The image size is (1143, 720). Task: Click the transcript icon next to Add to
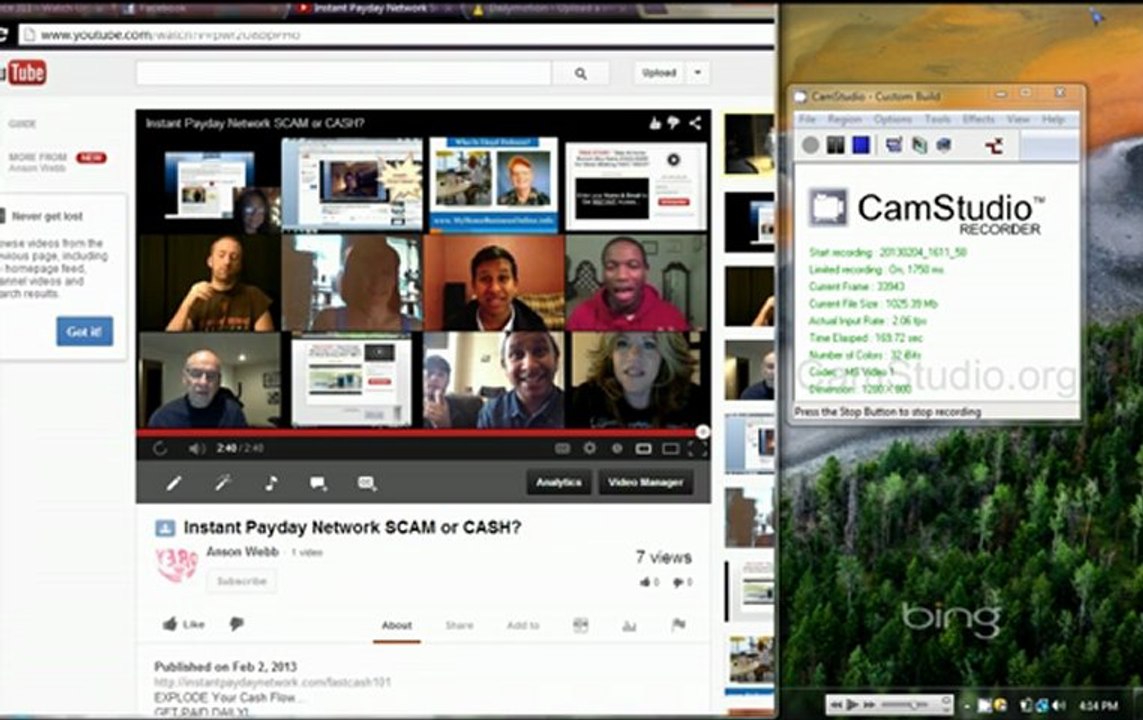point(580,625)
